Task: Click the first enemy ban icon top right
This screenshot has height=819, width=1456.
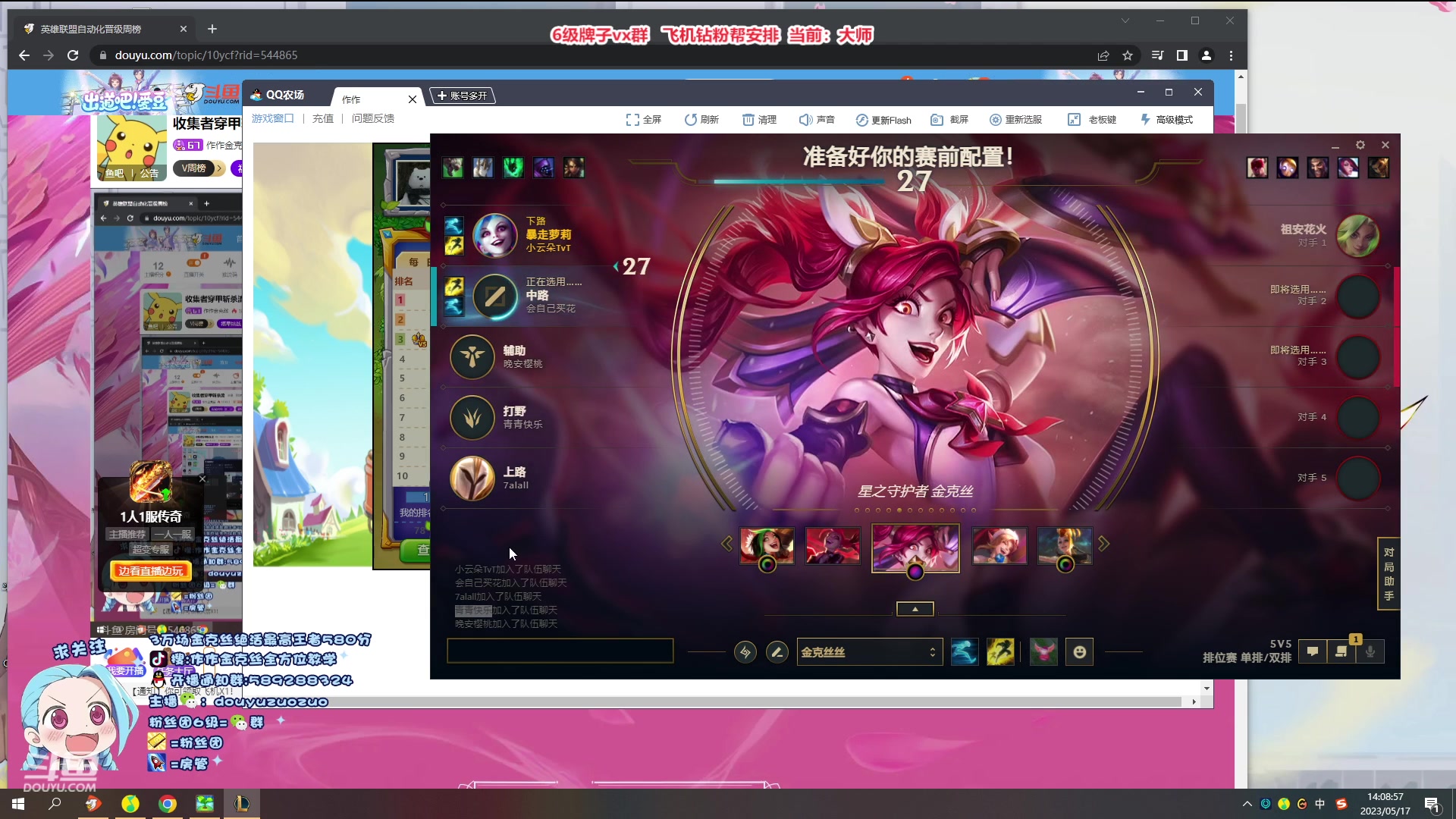Action: 1257,168
